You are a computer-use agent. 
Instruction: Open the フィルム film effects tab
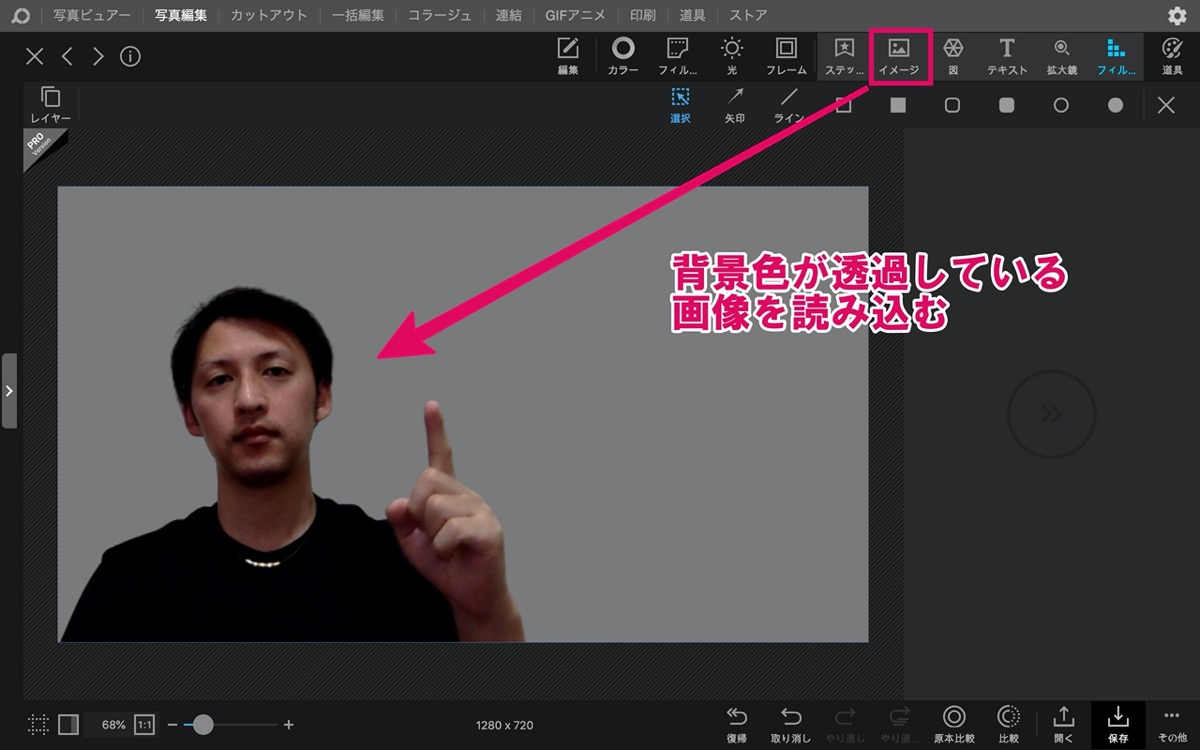pos(677,57)
